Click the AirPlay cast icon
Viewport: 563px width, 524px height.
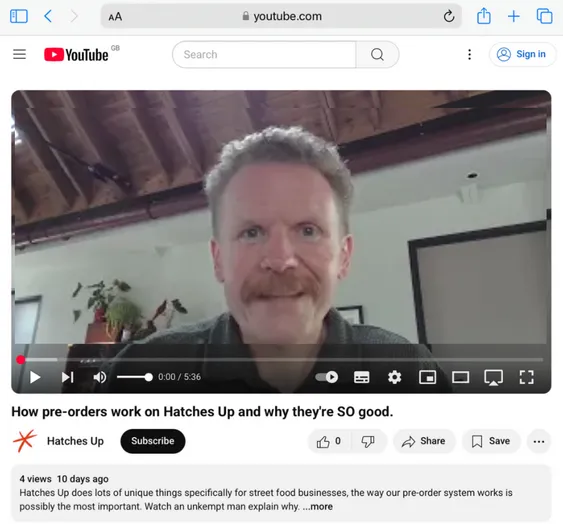point(493,377)
